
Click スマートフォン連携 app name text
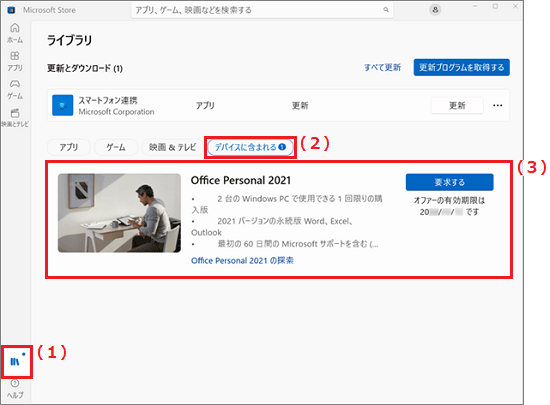[108, 101]
